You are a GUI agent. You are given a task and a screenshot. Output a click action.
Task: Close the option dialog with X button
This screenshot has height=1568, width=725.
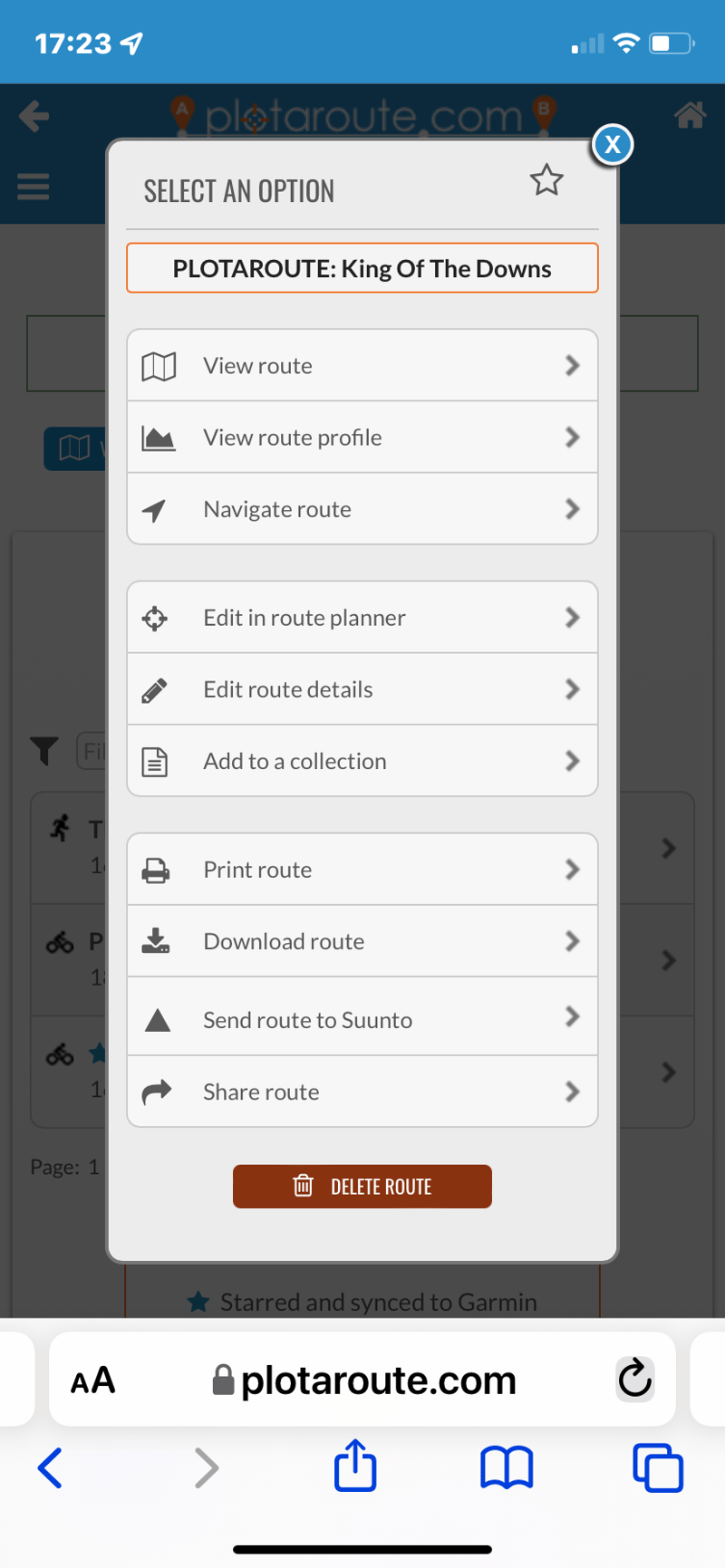(x=613, y=144)
